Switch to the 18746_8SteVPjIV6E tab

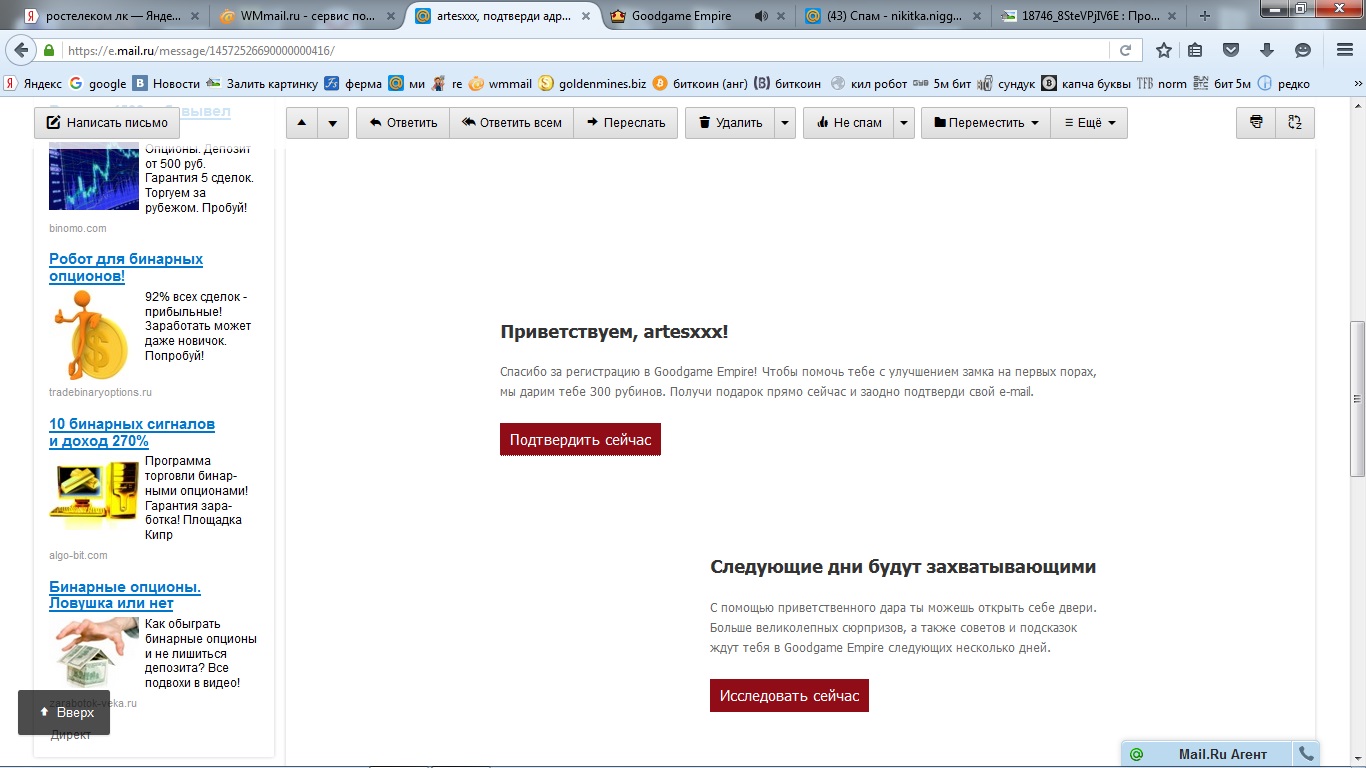click(x=1088, y=16)
